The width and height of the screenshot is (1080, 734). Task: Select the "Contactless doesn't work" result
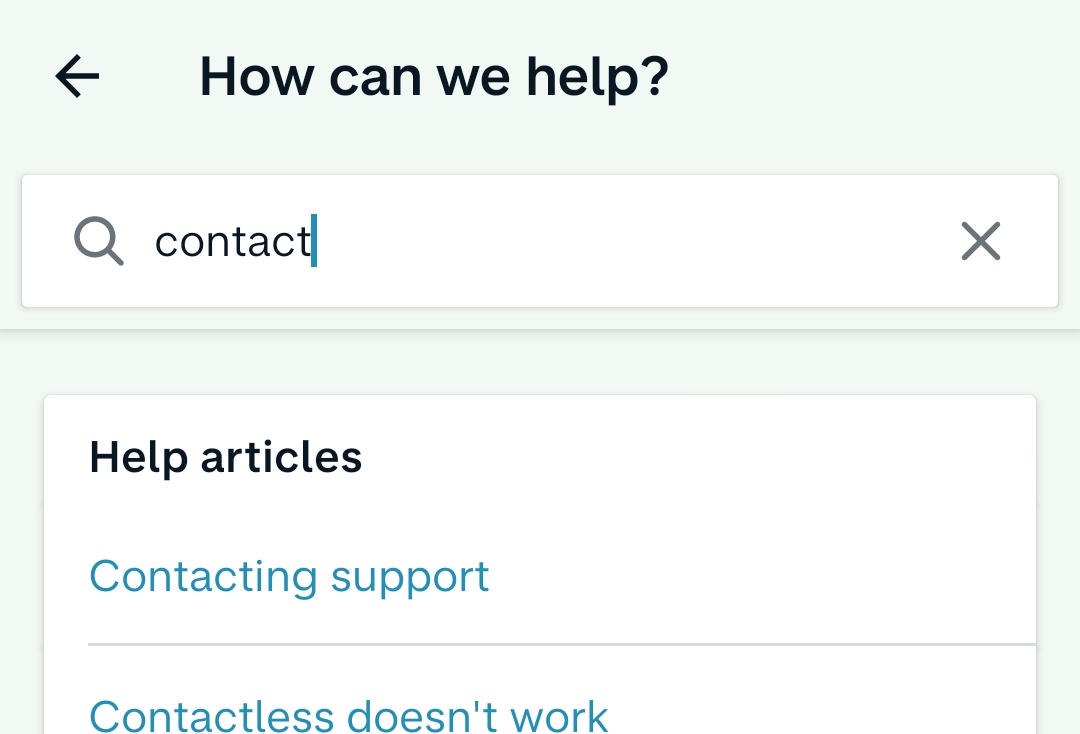(x=348, y=715)
